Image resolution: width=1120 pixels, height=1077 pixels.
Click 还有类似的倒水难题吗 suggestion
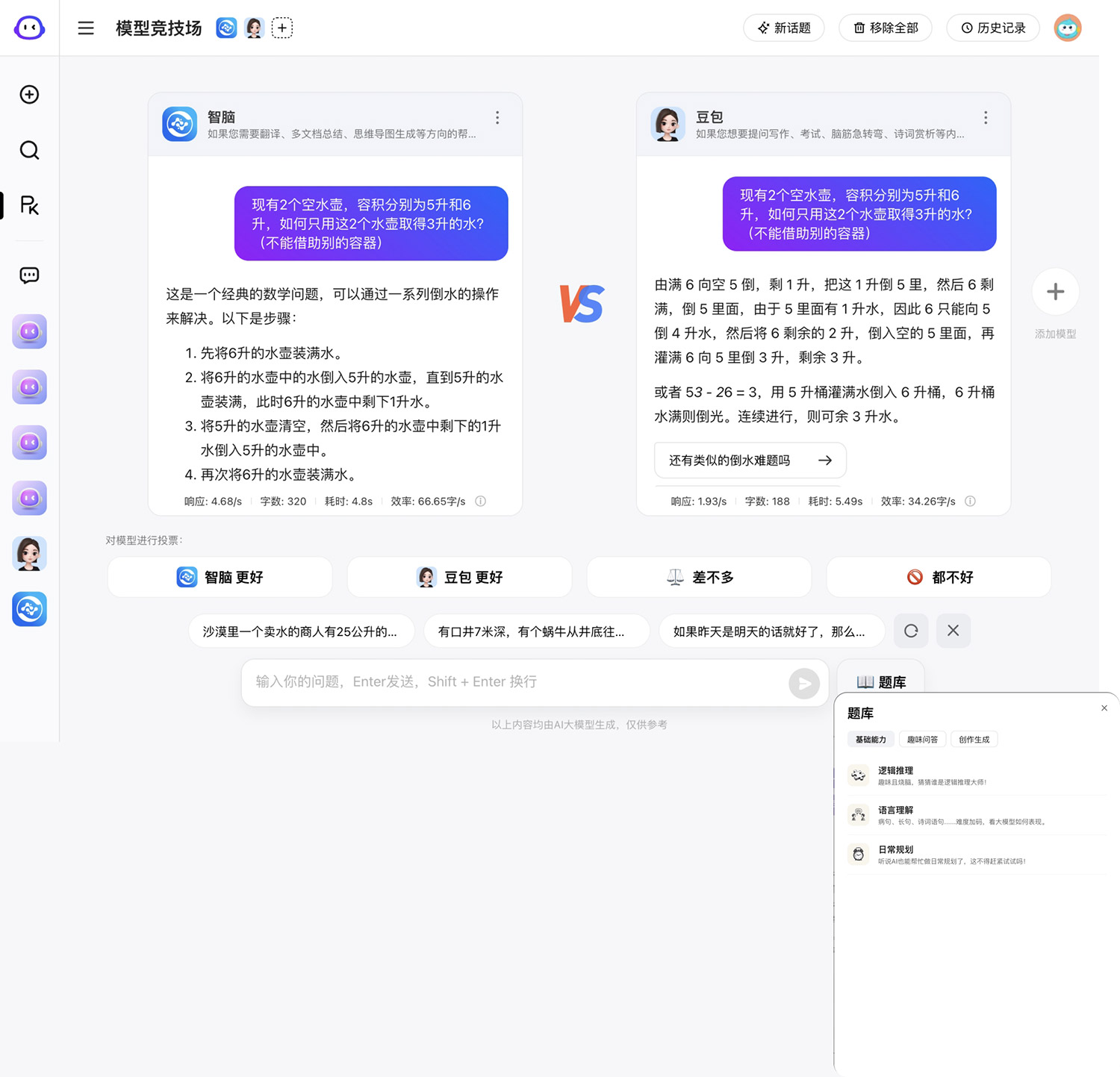750,461
